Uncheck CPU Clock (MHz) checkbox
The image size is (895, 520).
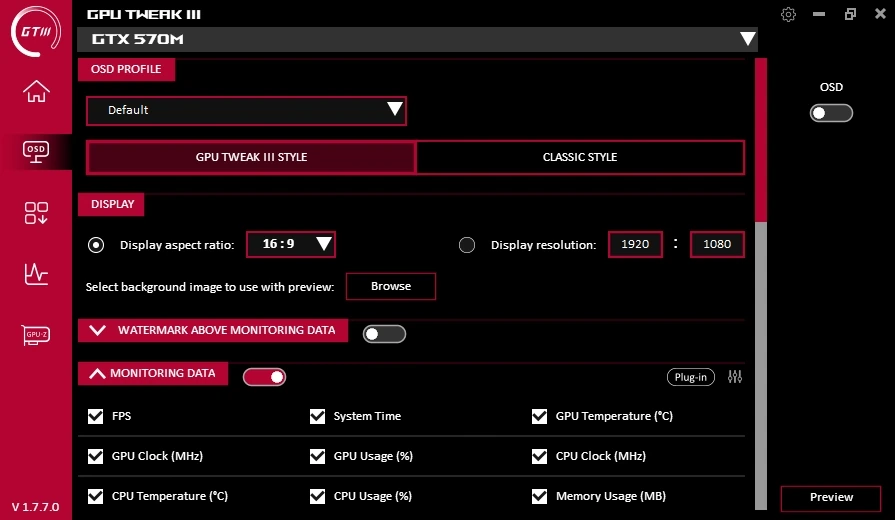[x=539, y=456]
